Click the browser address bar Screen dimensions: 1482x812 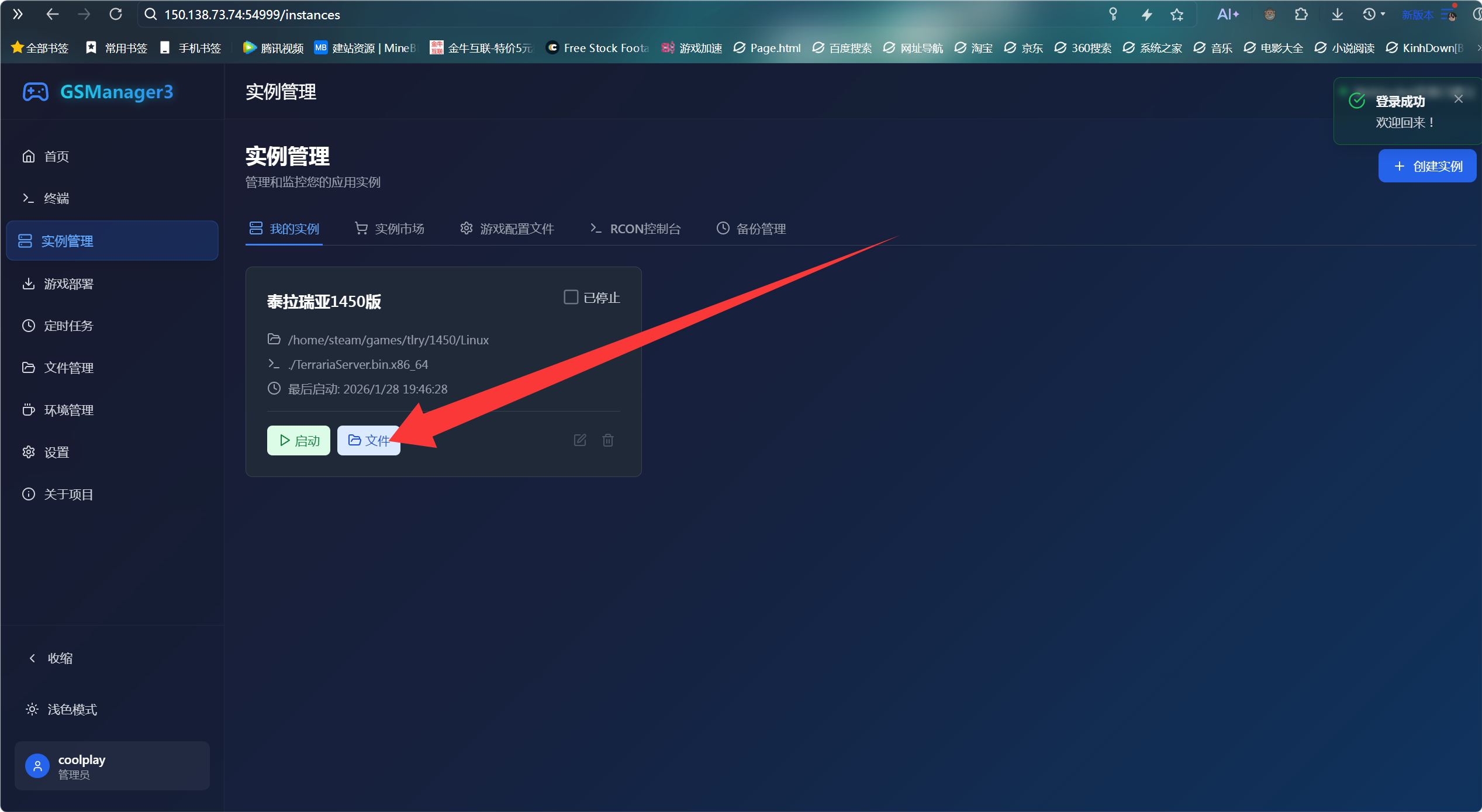pos(614,15)
